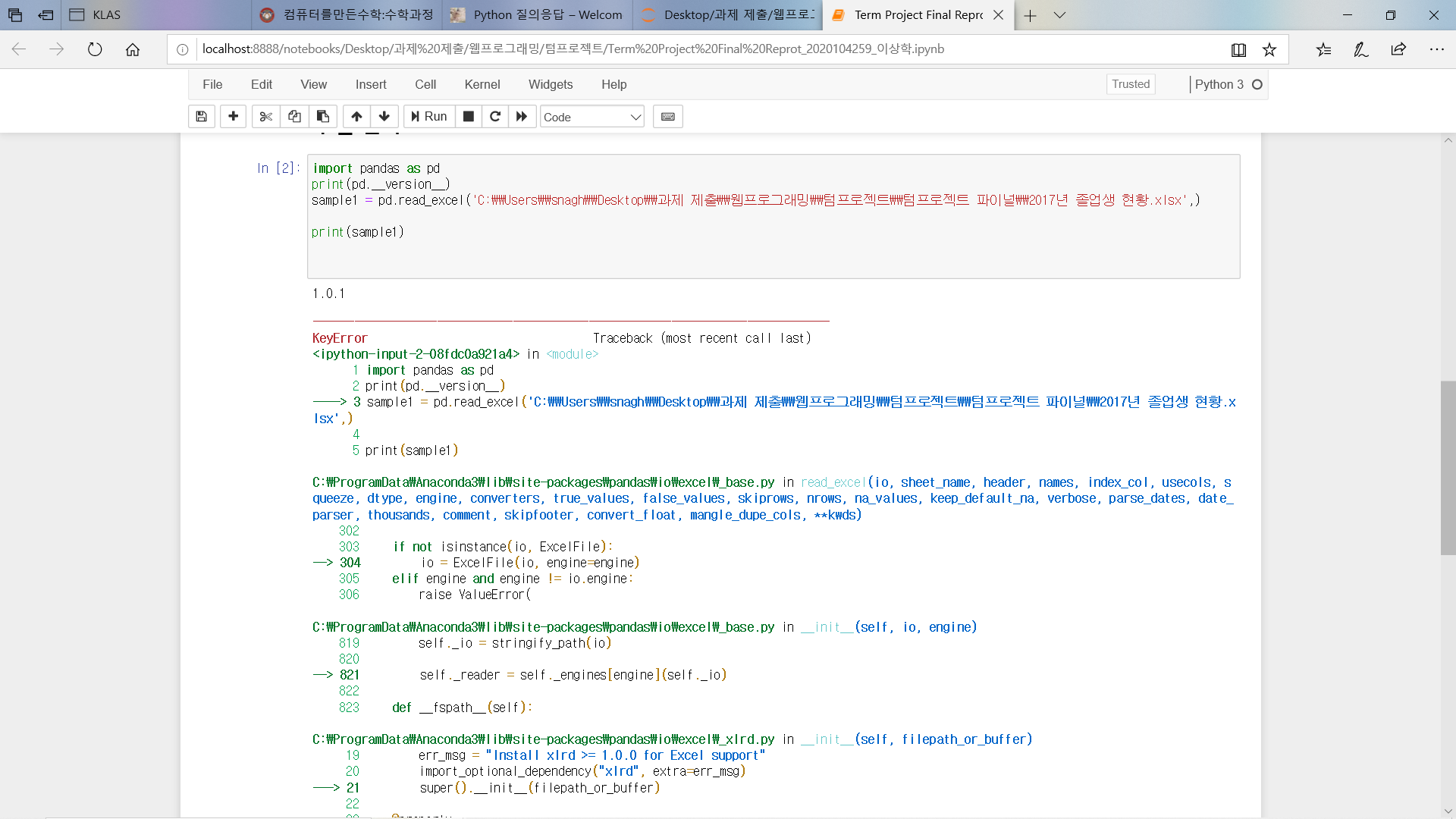
Task: Paste cells below icon
Action: click(x=322, y=117)
